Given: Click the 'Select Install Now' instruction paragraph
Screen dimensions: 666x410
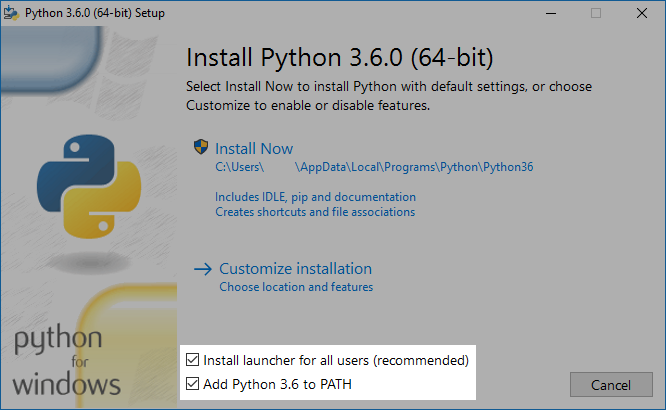Looking at the screenshot, I should tap(389, 95).
